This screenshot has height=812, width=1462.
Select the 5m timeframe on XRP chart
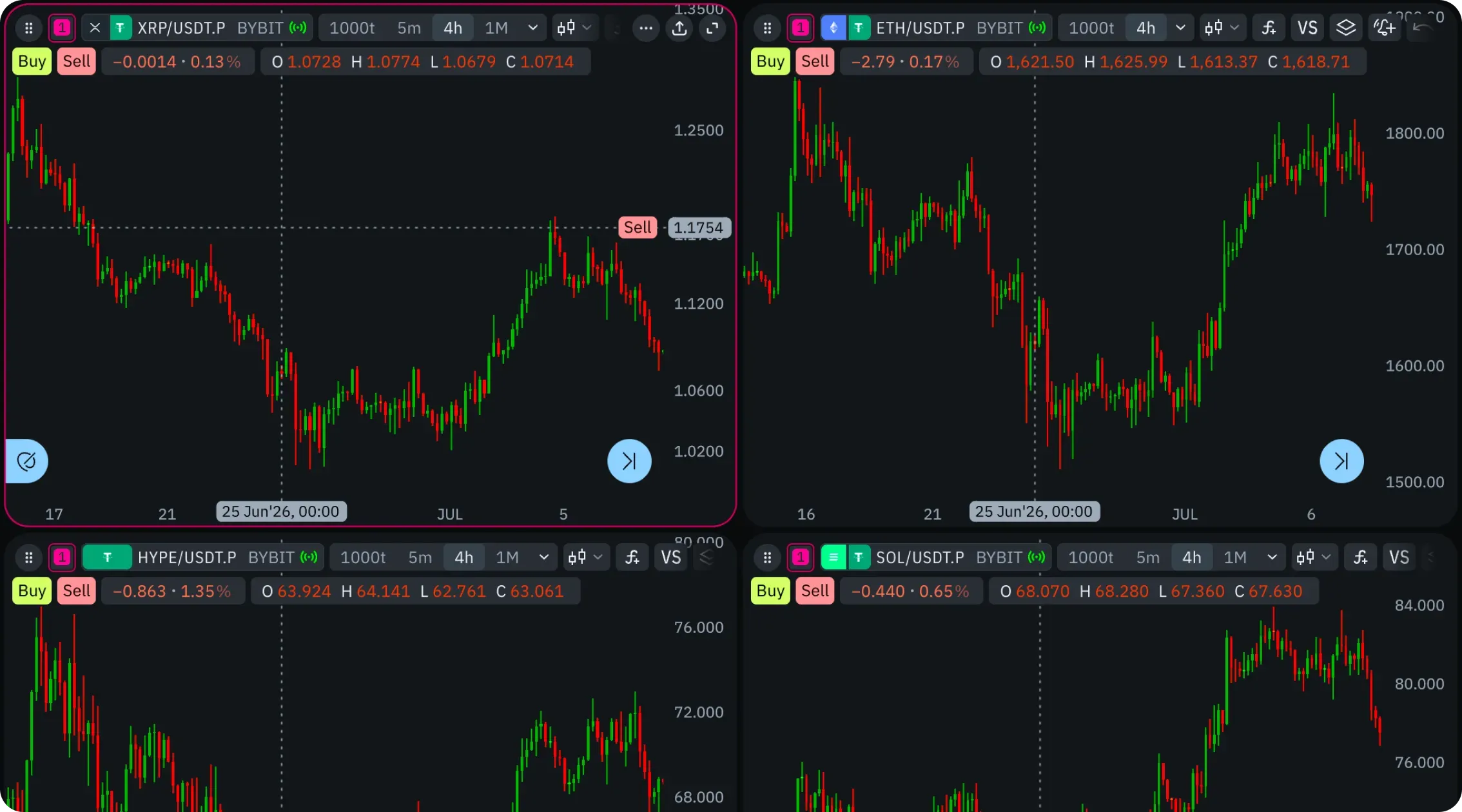pyautogui.click(x=409, y=28)
